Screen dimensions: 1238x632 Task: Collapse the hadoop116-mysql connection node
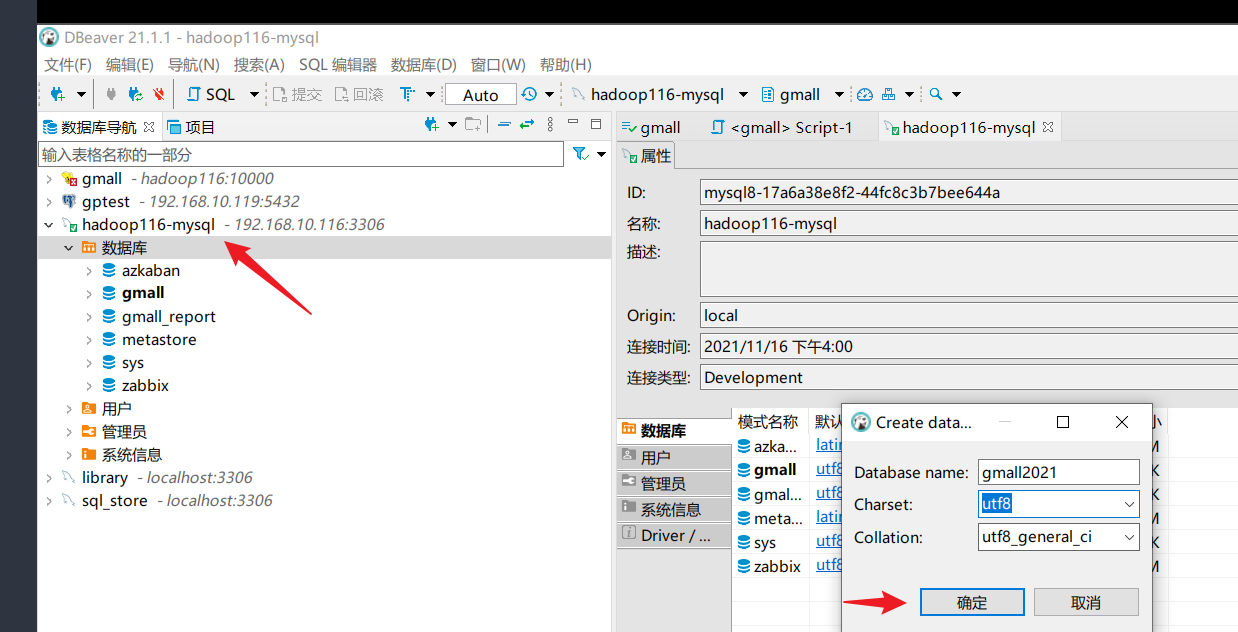click(x=49, y=225)
